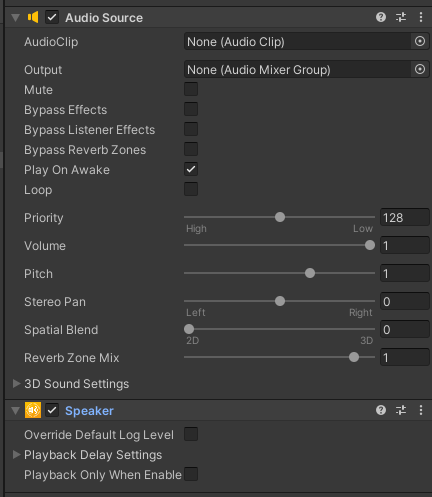The width and height of the screenshot is (432, 497).
Task: Focus the Pitch value field
Action: (405, 273)
